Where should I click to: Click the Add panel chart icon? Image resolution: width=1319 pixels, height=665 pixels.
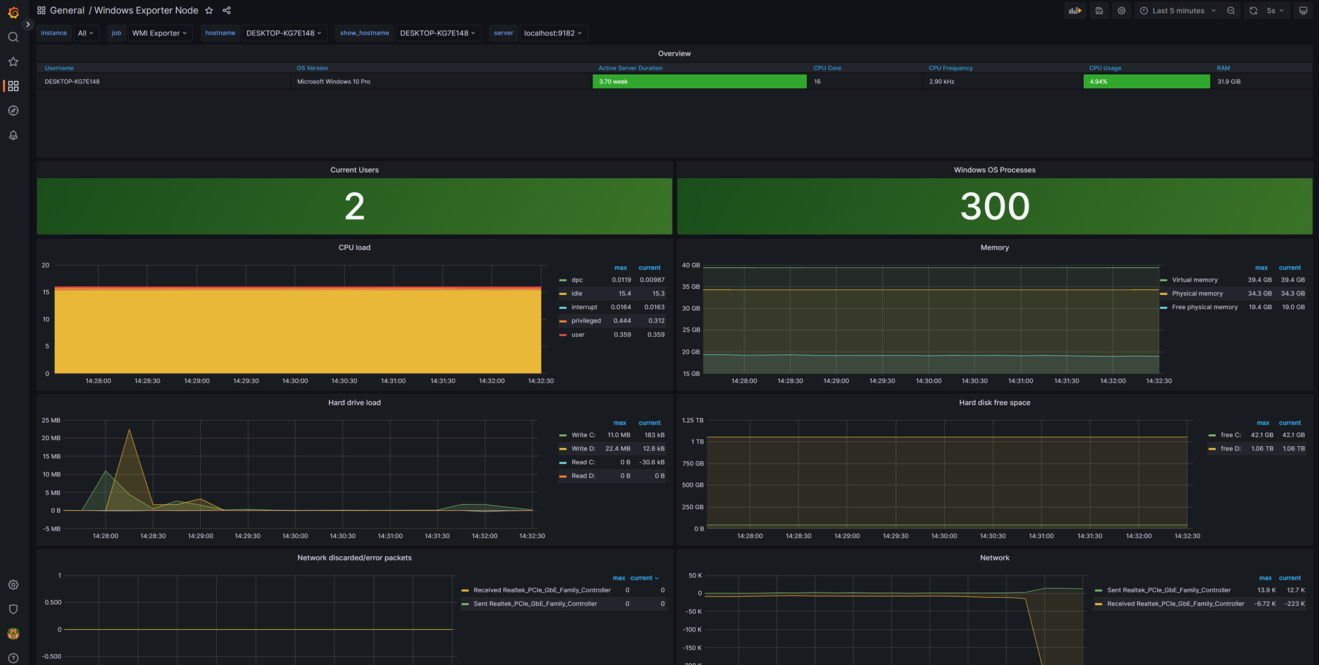click(x=1075, y=11)
